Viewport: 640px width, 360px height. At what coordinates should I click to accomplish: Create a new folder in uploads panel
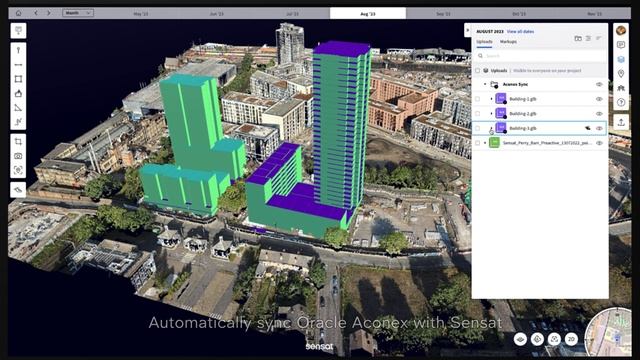pyautogui.click(x=578, y=38)
